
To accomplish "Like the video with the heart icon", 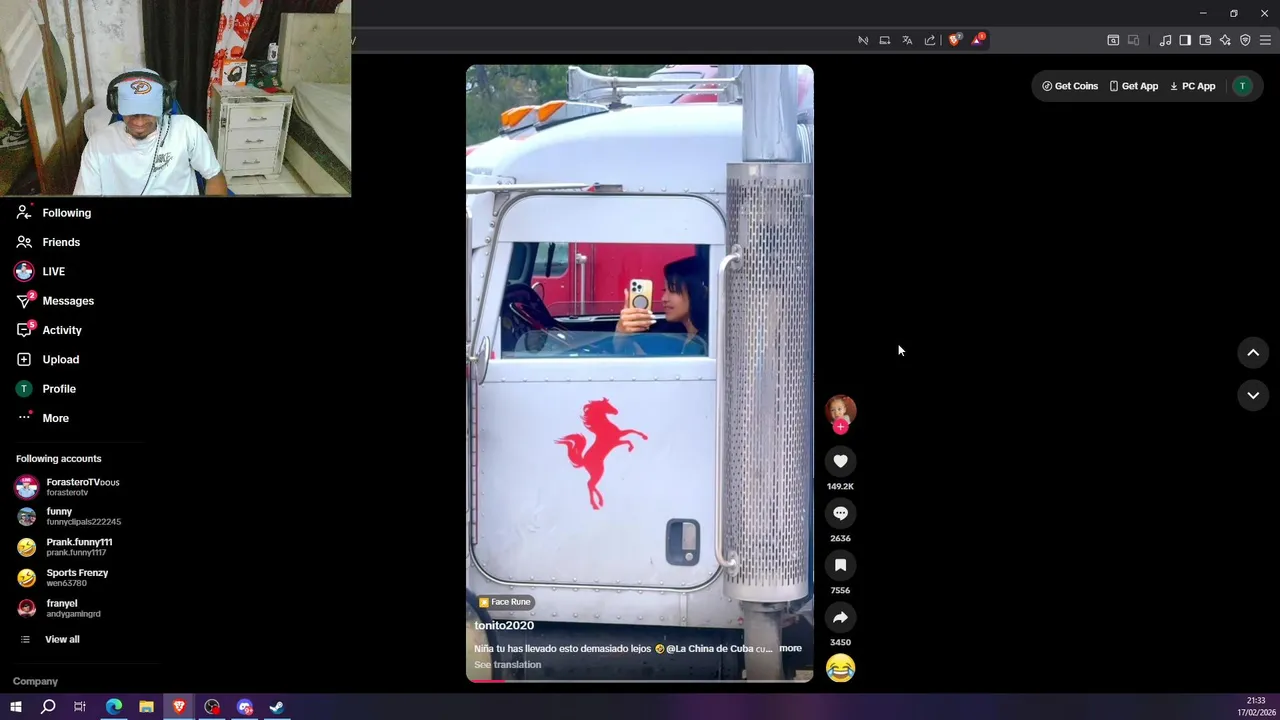I will point(840,461).
